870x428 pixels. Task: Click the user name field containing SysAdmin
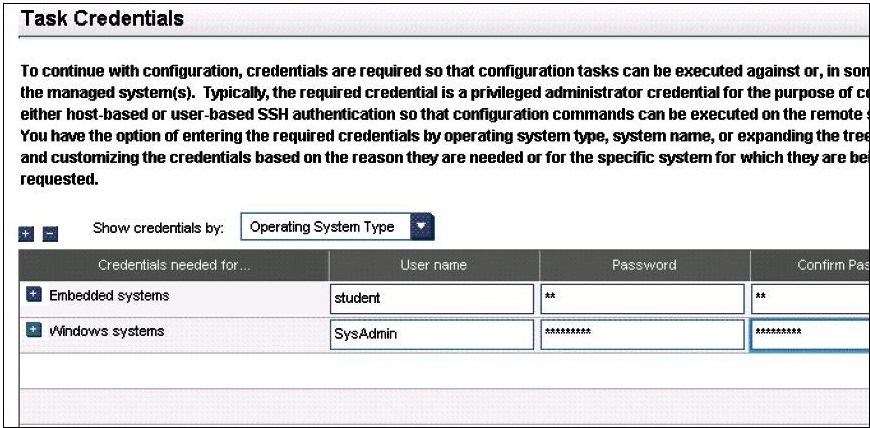432,335
